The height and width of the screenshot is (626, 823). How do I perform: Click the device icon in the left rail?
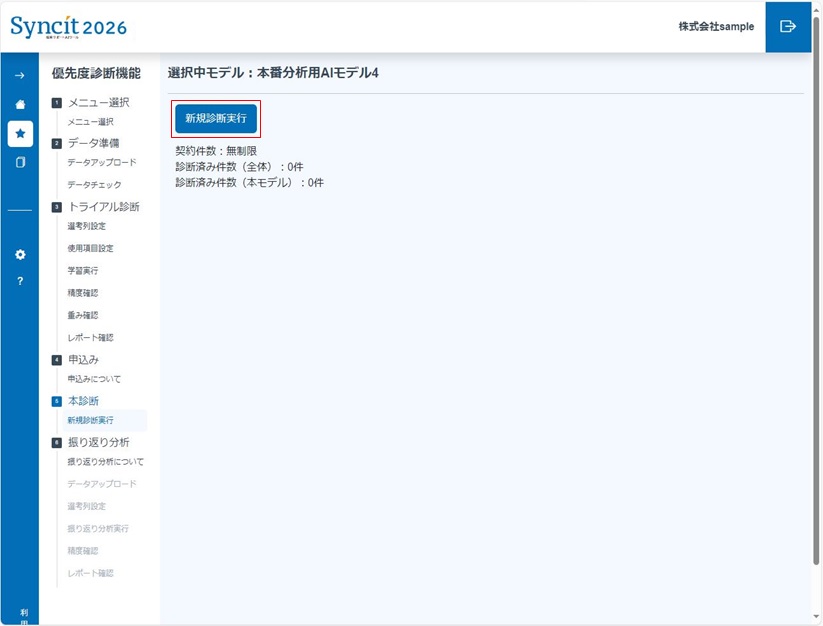pyautogui.click(x=19, y=163)
